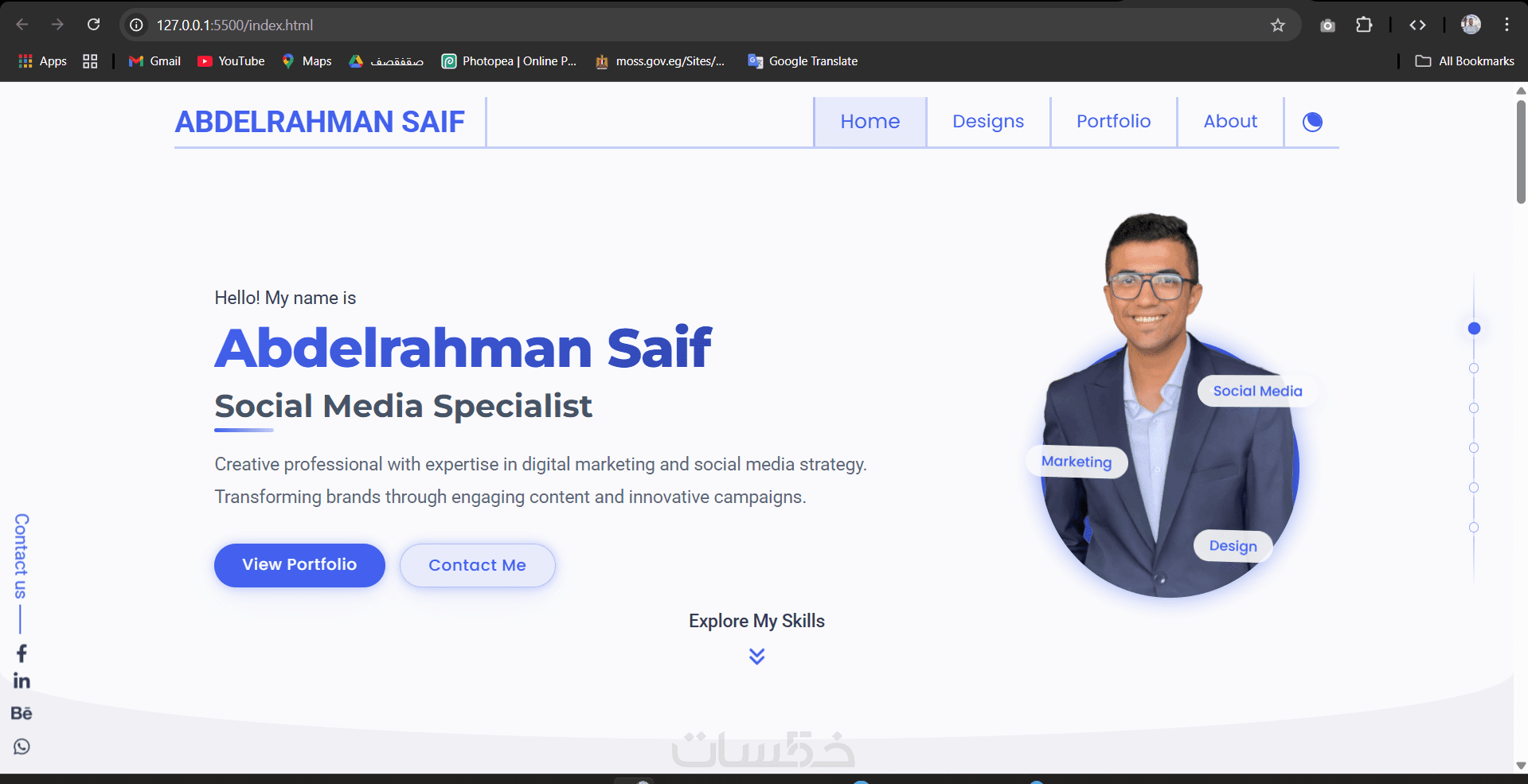Click the double chevron under Explore My Skills
The width and height of the screenshot is (1528, 784).
pyautogui.click(x=756, y=656)
